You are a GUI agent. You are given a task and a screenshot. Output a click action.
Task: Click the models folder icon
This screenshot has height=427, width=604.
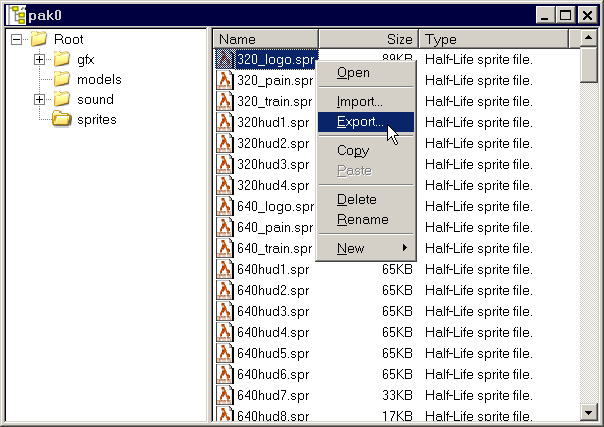tap(61, 80)
